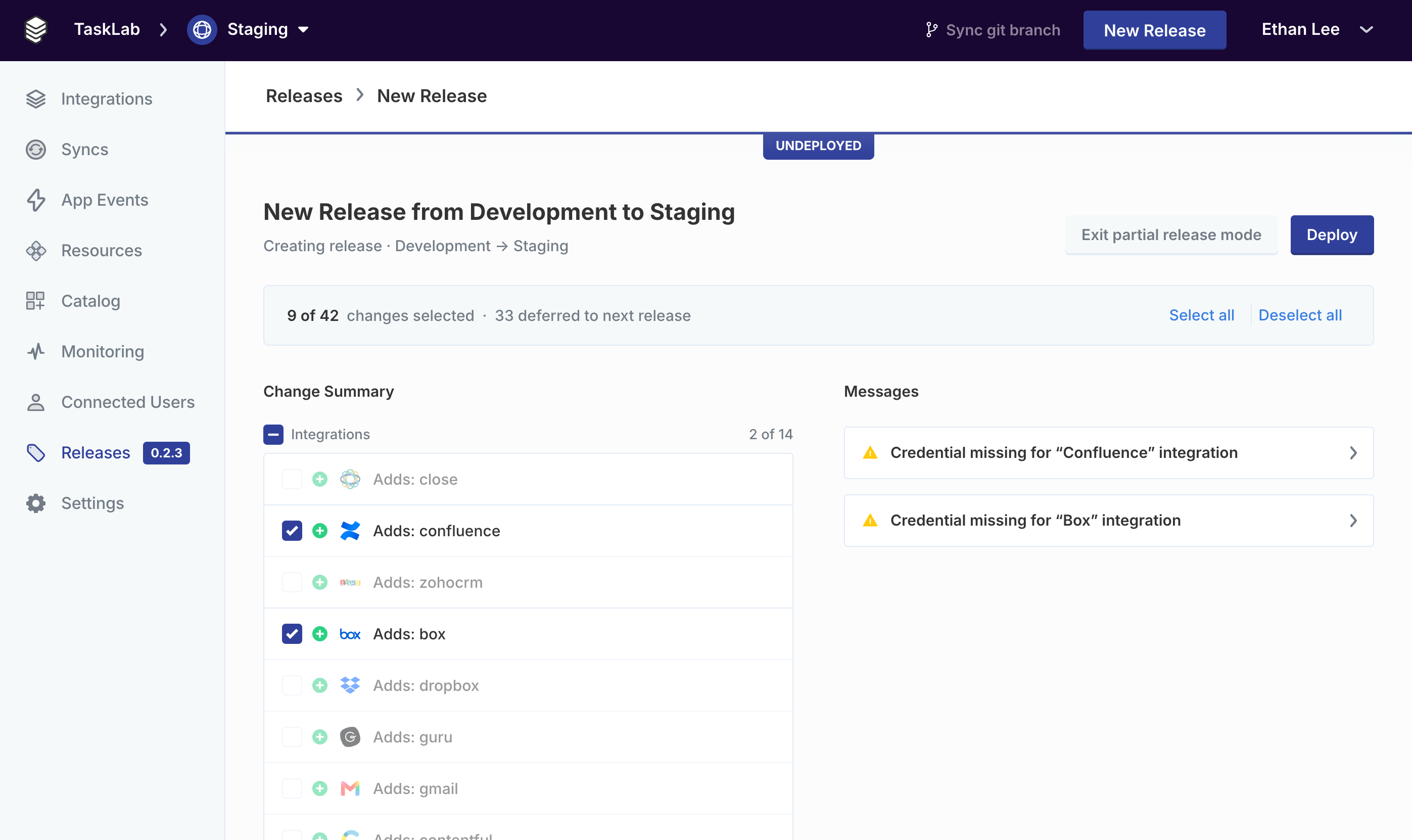Click the Zoho CRM logo icon
The height and width of the screenshot is (840, 1412).
(350, 582)
